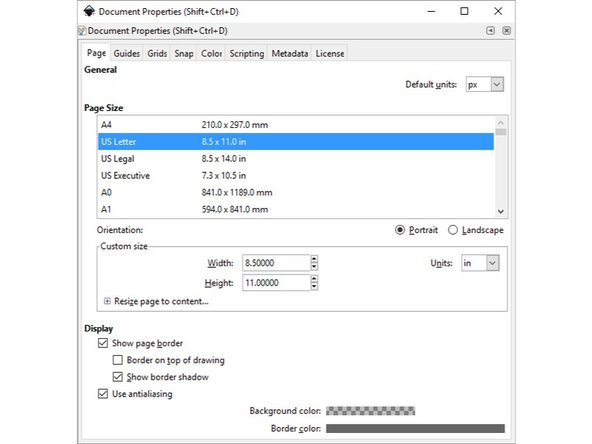
Task: Click the Height input field
Action: 276,282
